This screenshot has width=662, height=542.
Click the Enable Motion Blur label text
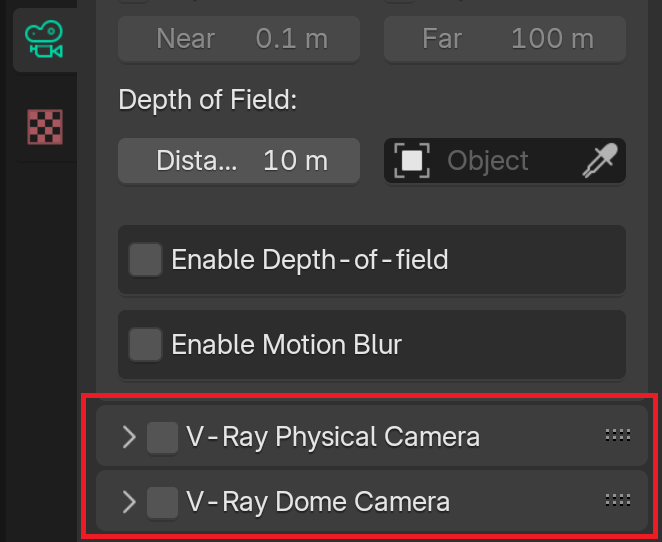[x=286, y=344]
